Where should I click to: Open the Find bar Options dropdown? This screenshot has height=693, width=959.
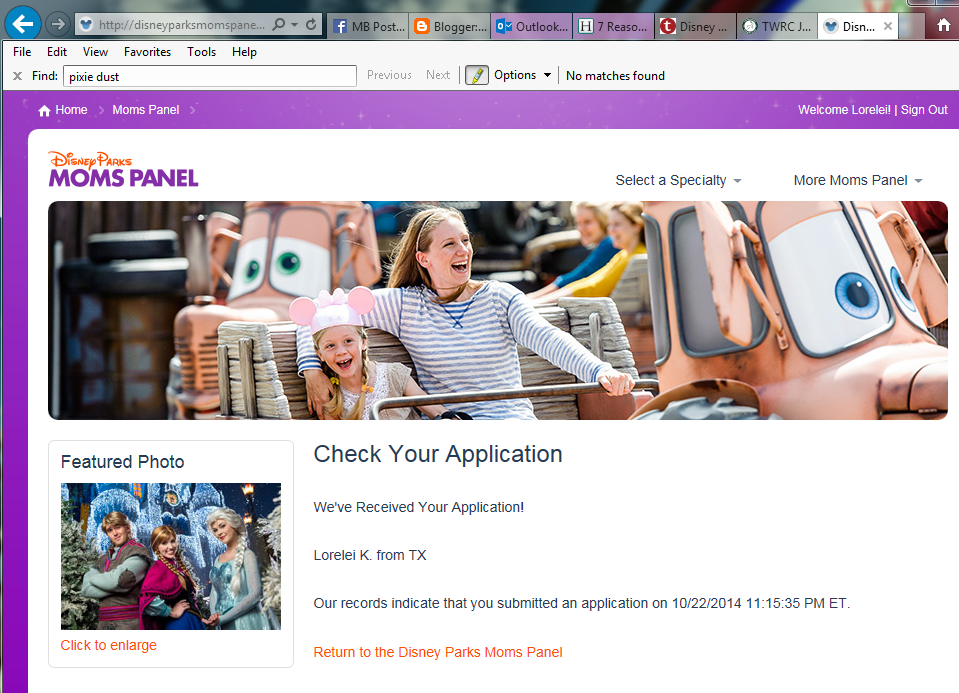tap(522, 75)
